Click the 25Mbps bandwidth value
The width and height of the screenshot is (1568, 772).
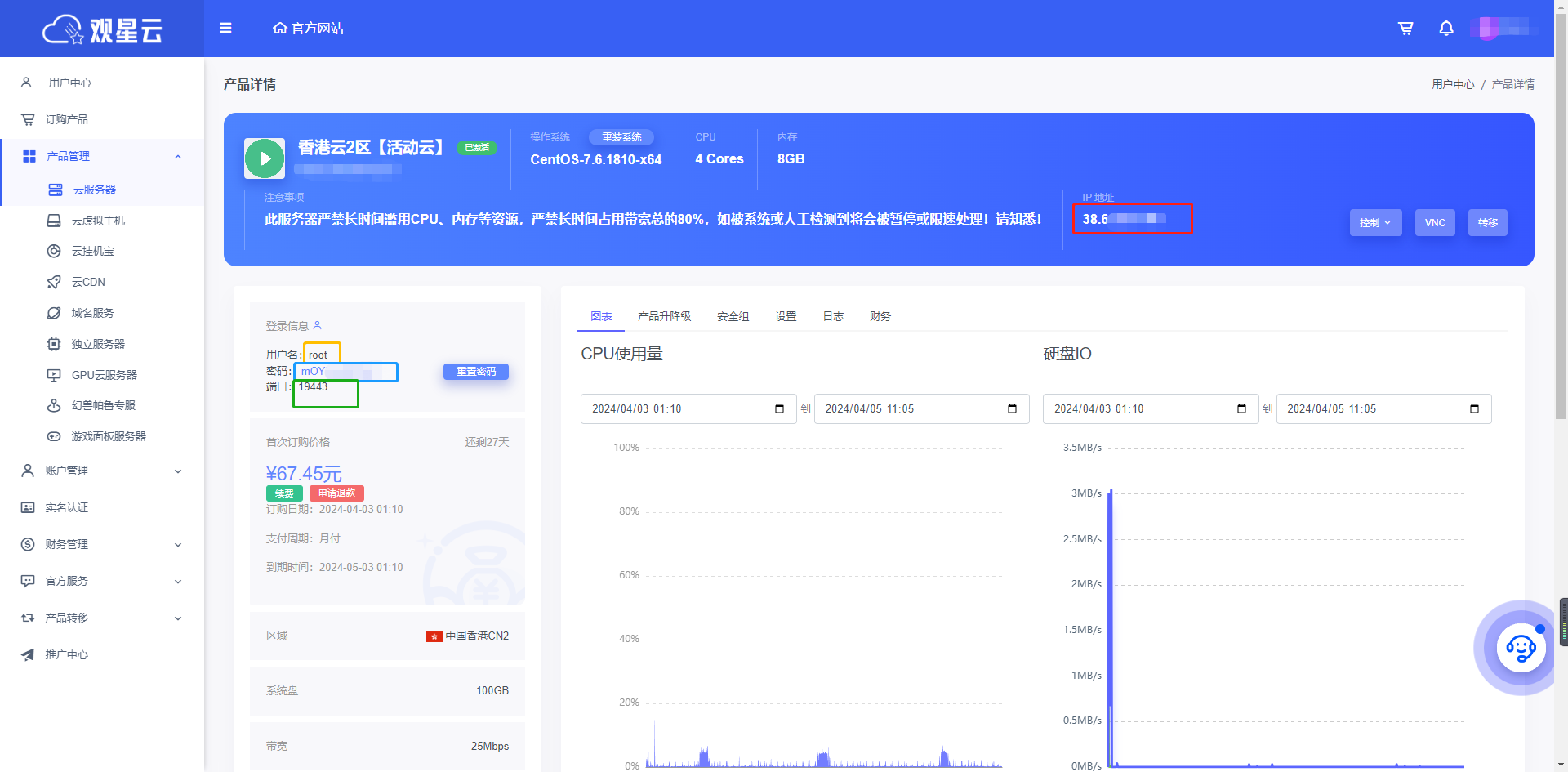click(490, 746)
